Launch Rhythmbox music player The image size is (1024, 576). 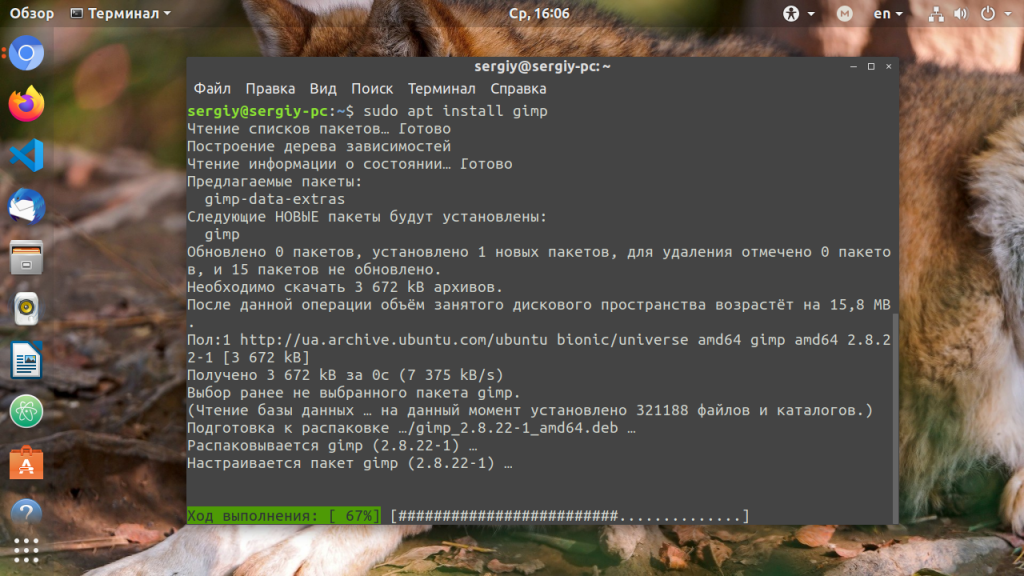[x=26, y=308]
